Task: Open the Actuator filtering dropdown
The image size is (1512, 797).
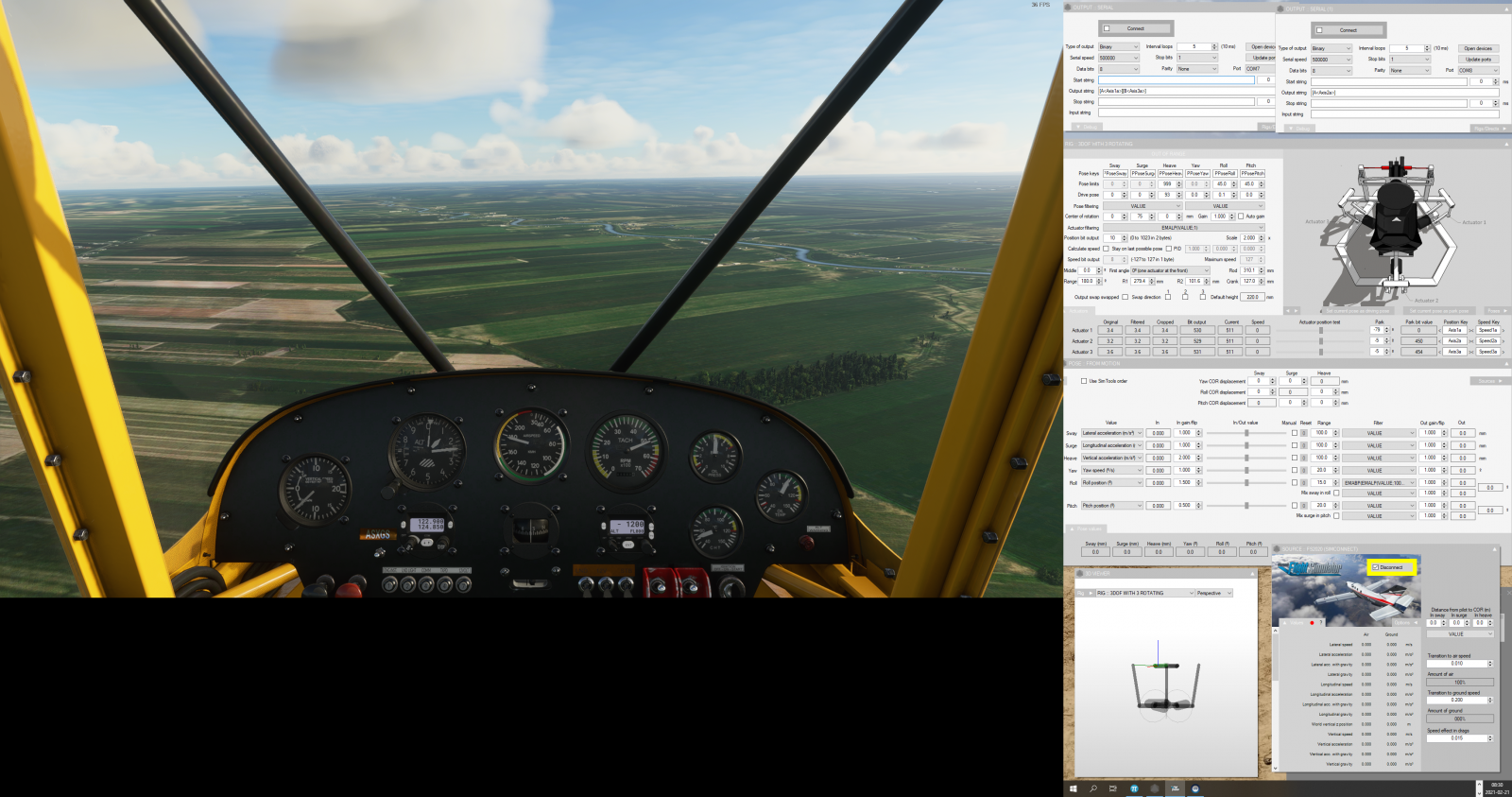Action: pos(1183,227)
